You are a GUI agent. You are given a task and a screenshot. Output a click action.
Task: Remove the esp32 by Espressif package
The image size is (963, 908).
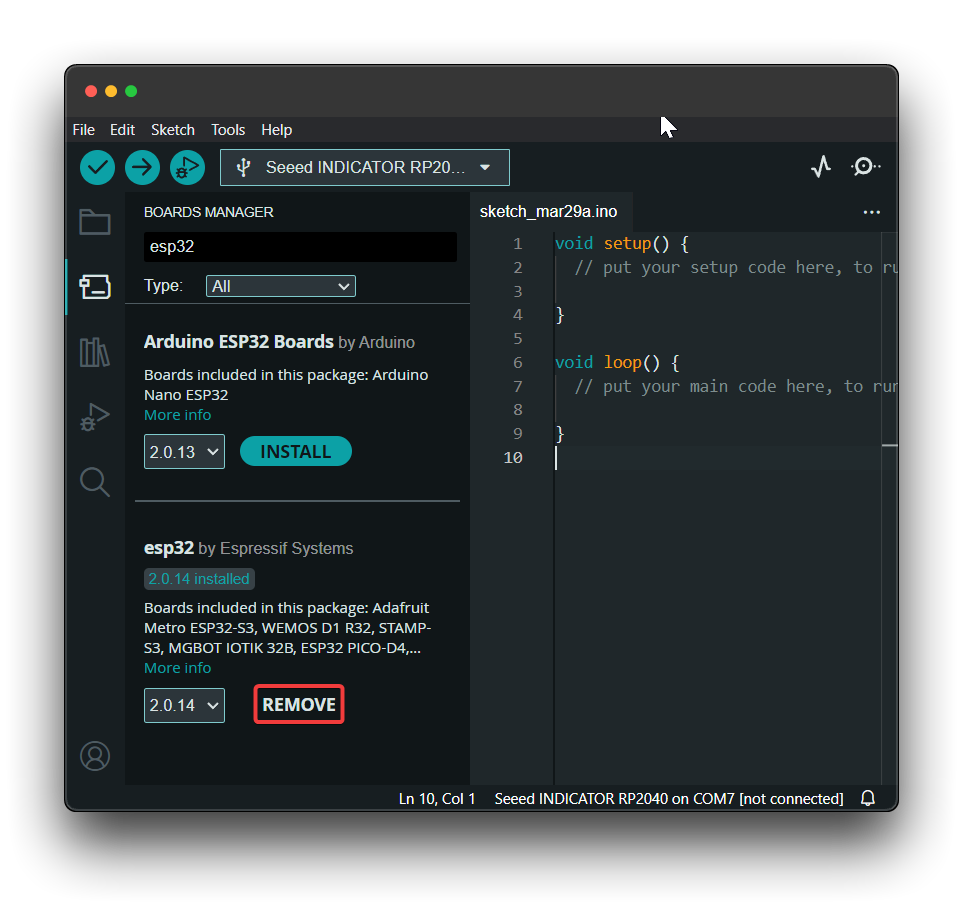pyautogui.click(x=299, y=704)
